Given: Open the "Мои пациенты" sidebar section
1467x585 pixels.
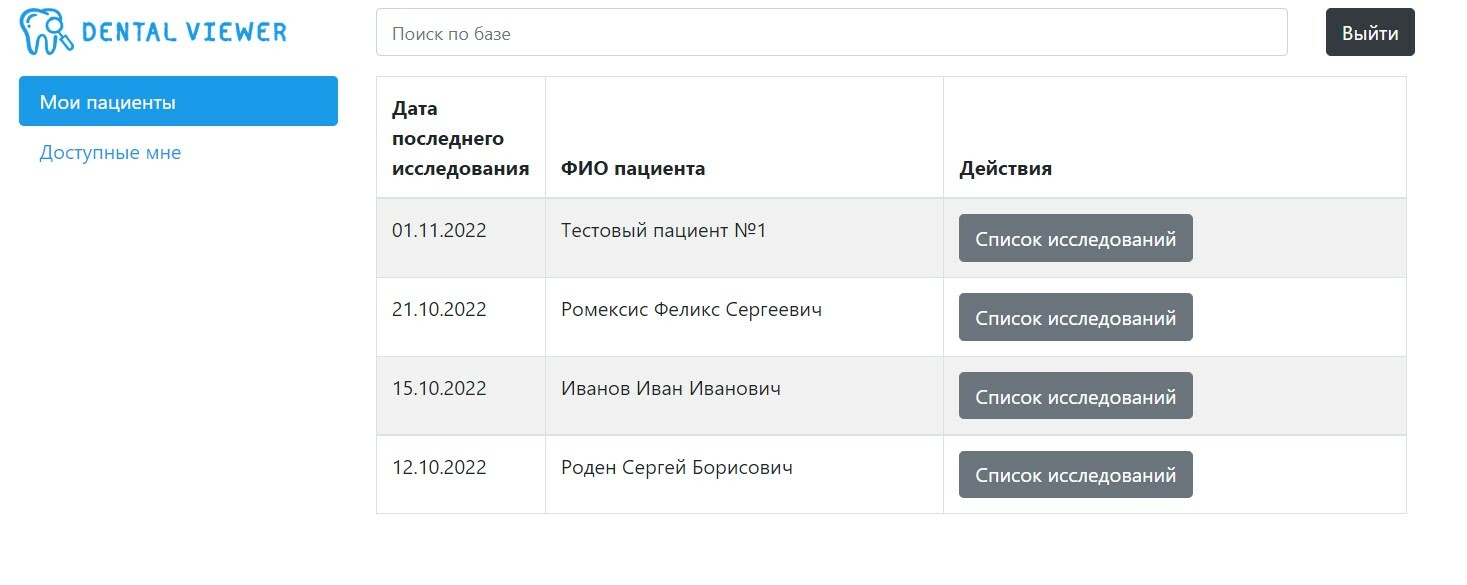Looking at the screenshot, I should point(178,102).
